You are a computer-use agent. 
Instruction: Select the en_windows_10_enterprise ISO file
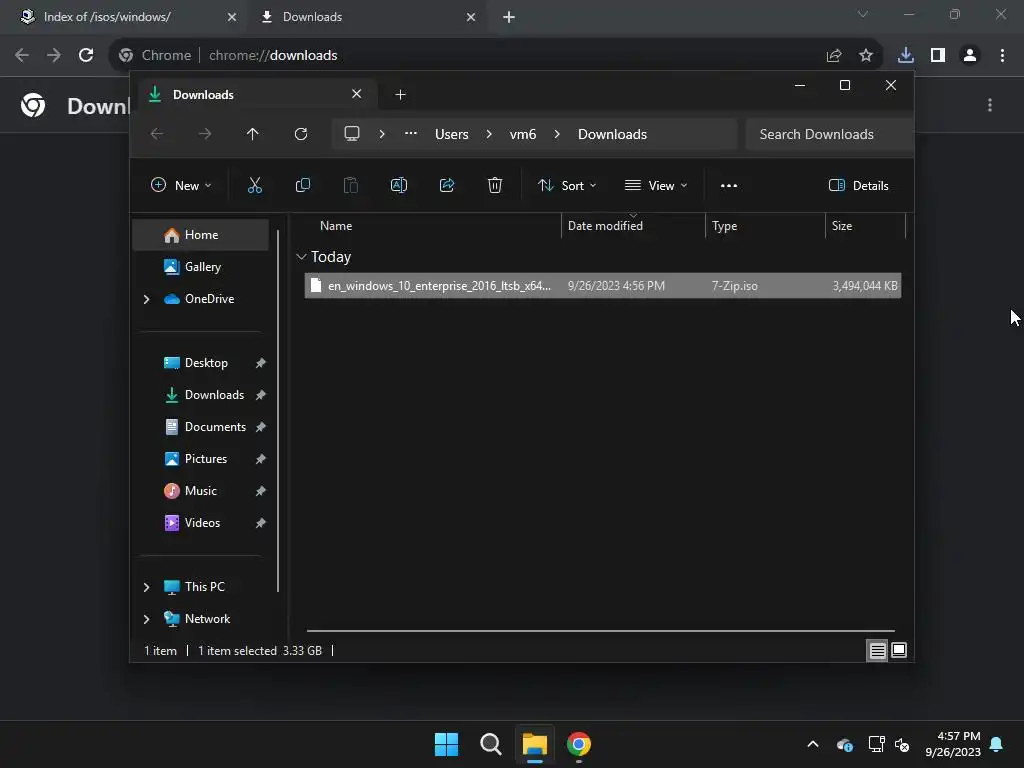point(603,286)
